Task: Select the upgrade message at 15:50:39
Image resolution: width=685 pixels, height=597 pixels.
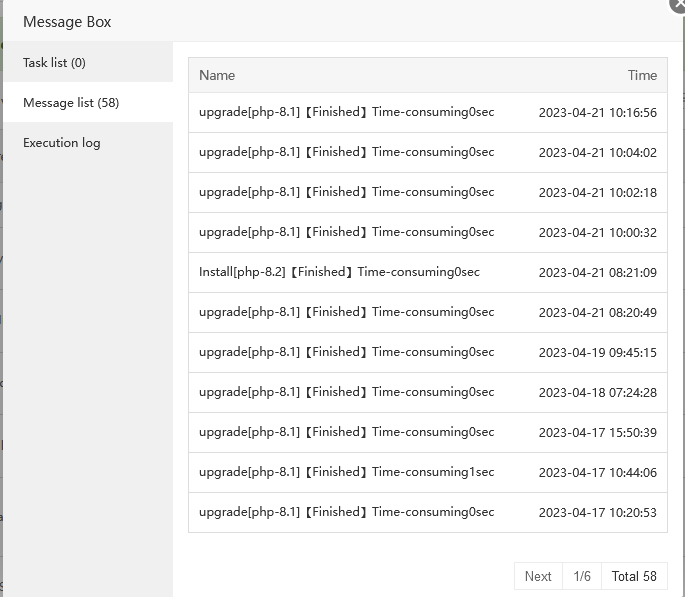Action: [346, 432]
